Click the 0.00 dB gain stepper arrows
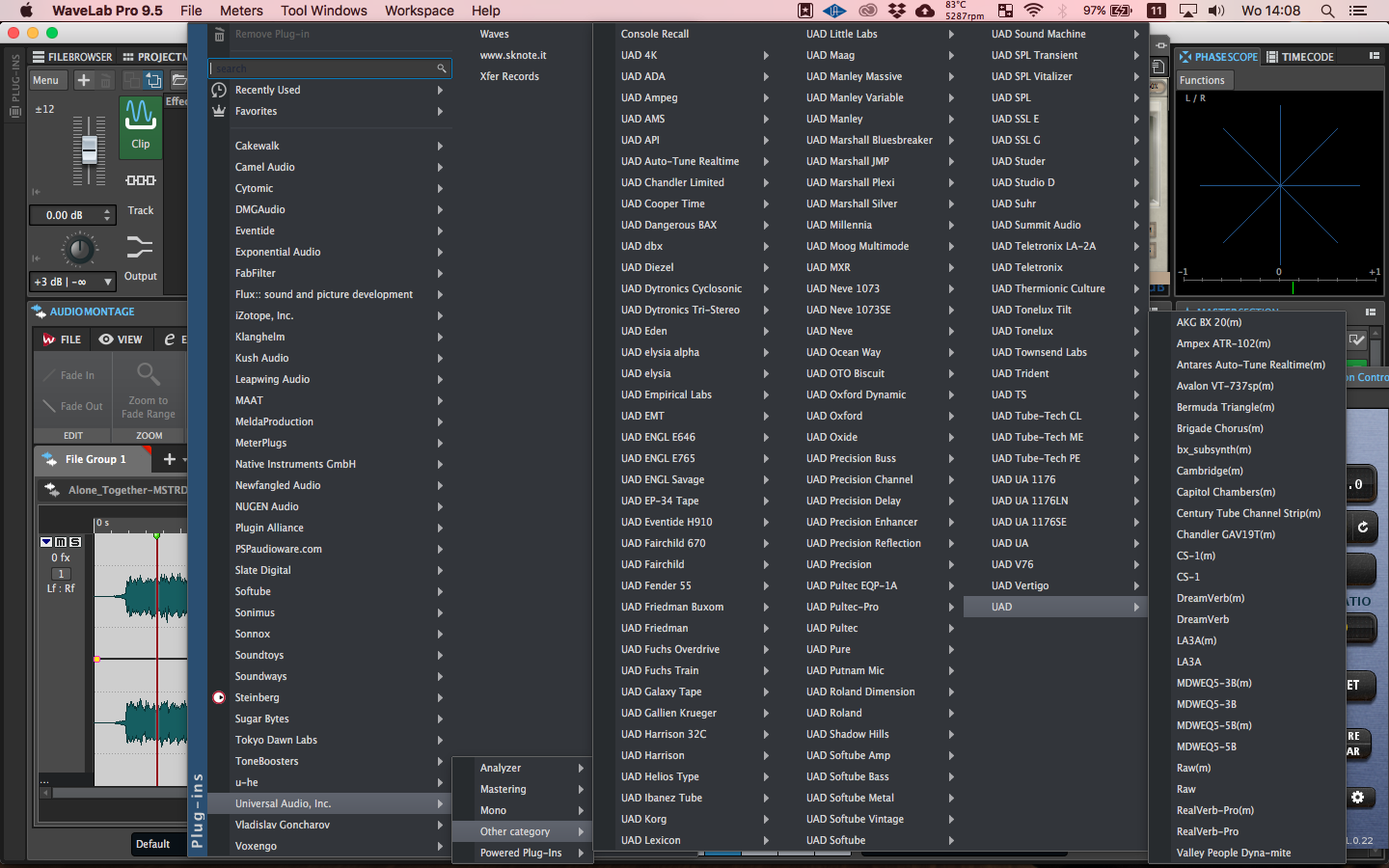This screenshot has height=868, width=1389. (107, 215)
